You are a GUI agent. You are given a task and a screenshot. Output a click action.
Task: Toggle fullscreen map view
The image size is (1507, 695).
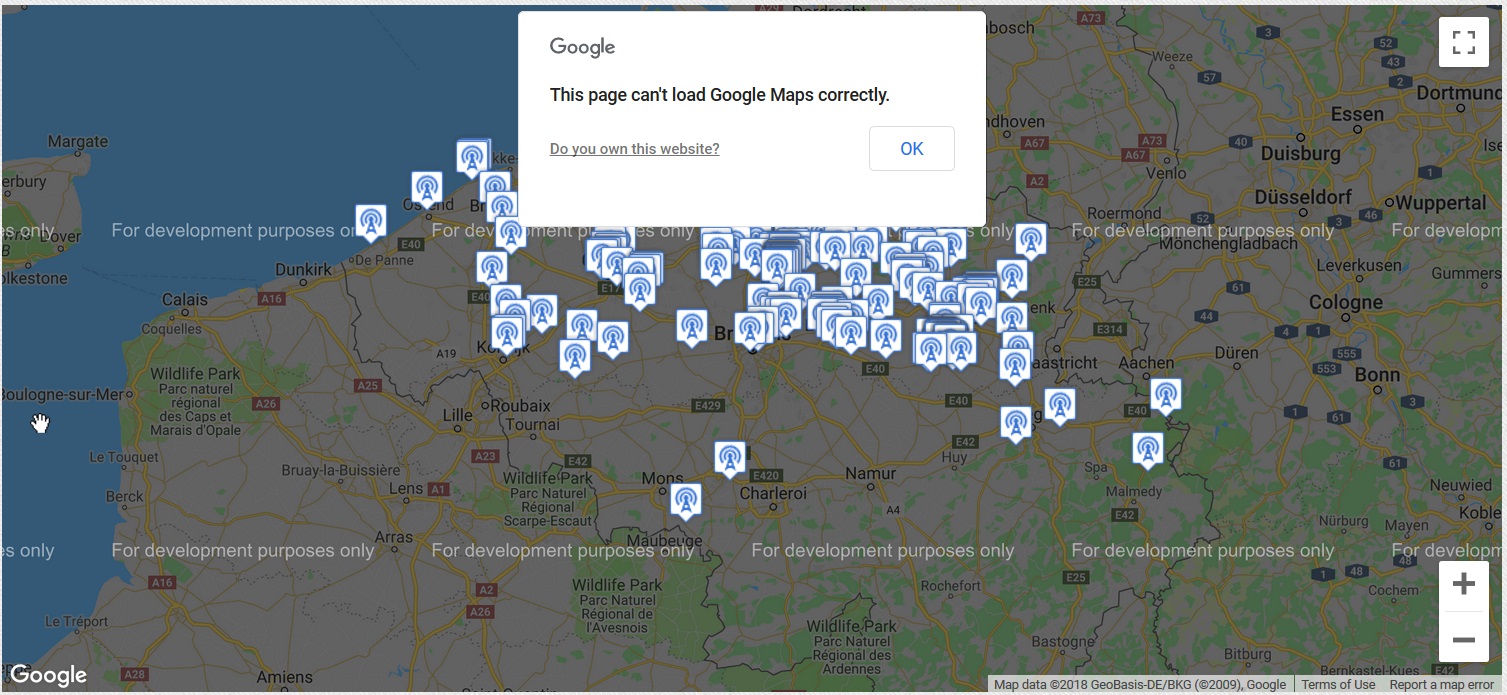[x=1463, y=42]
